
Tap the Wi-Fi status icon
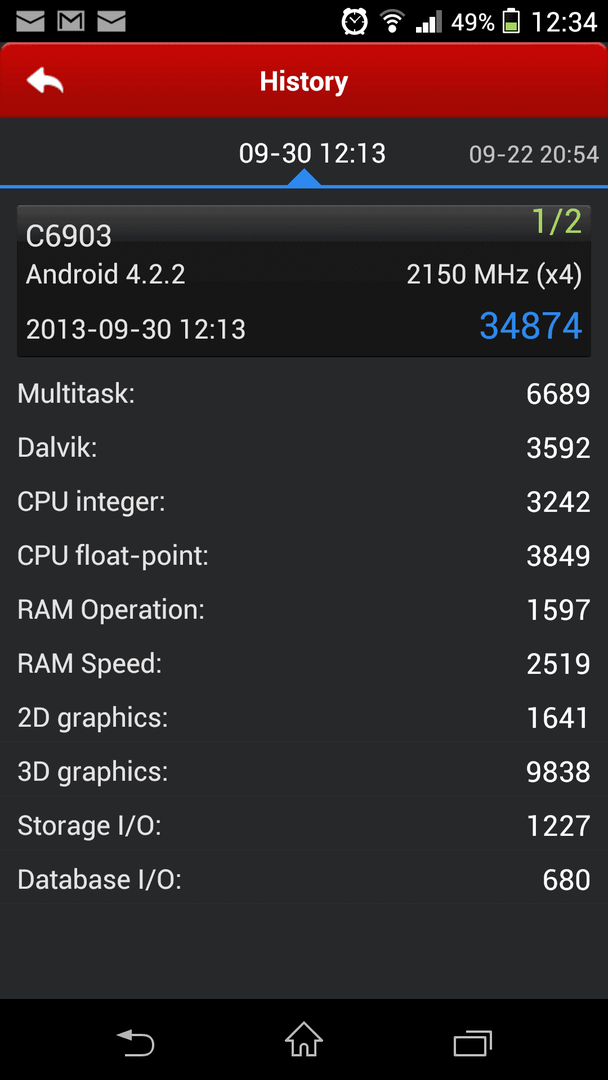tap(393, 21)
